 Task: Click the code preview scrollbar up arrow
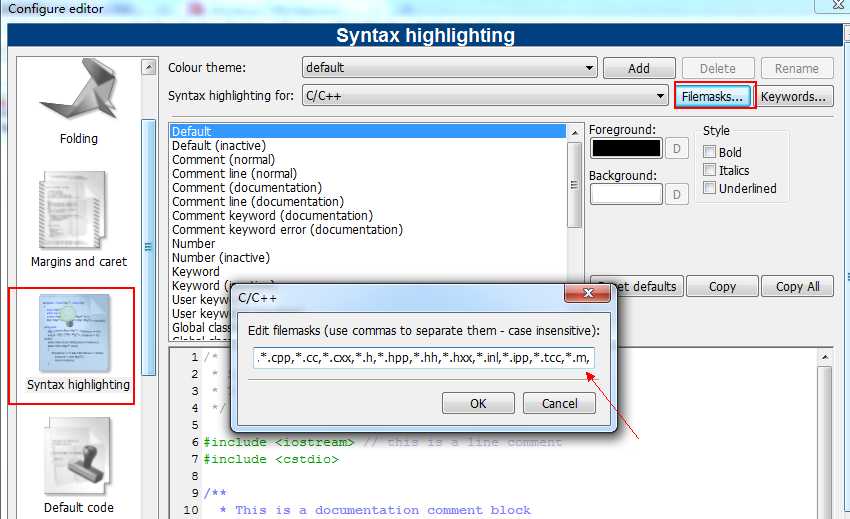click(x=825, y=357)
